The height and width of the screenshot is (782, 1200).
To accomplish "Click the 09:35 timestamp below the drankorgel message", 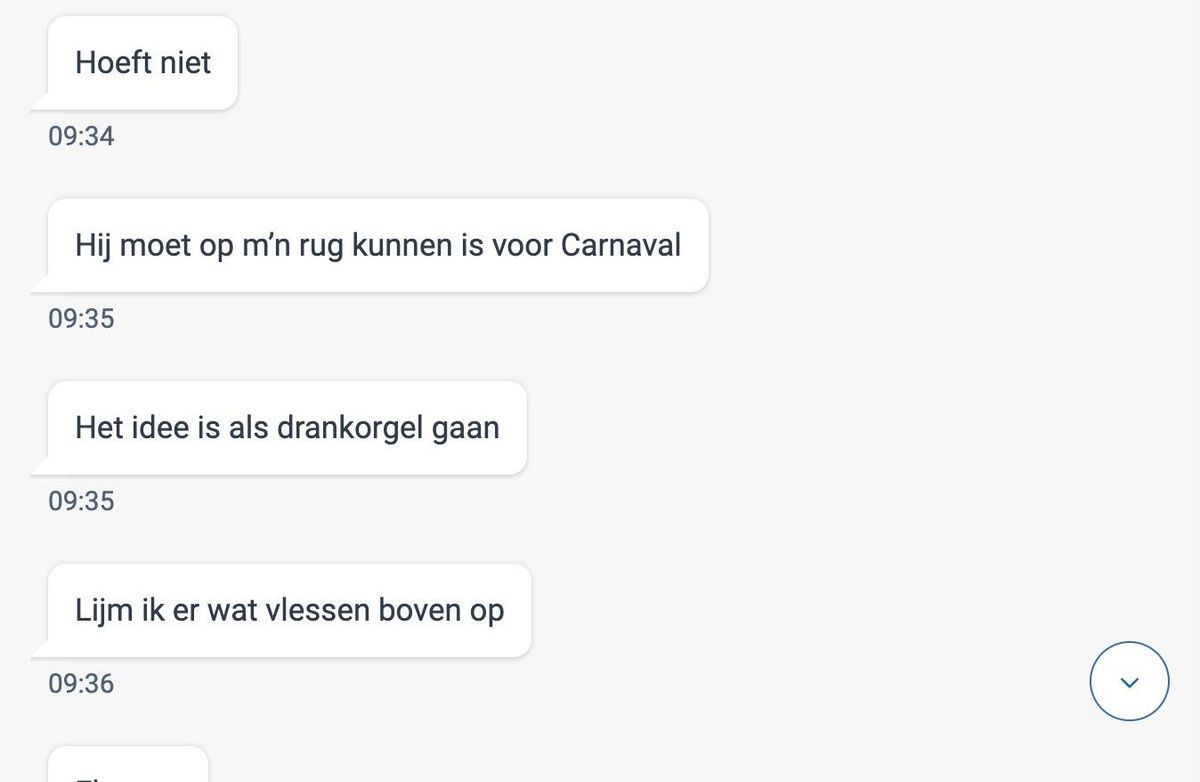I will point(81,501).
